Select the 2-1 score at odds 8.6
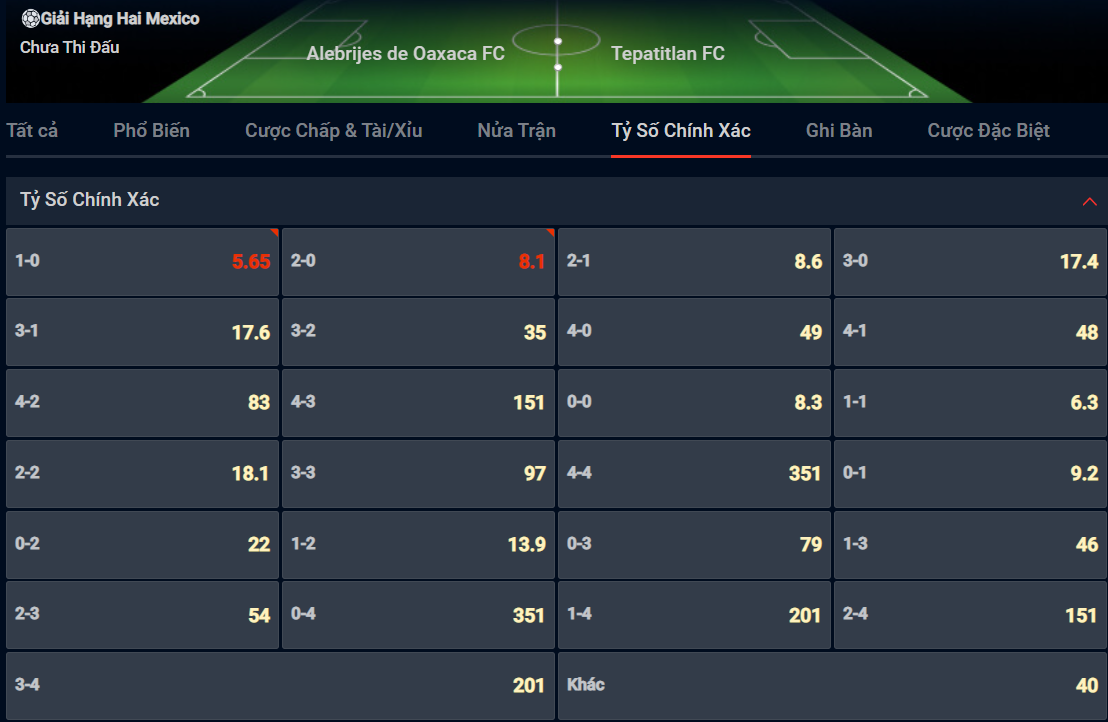 [694, 261]
